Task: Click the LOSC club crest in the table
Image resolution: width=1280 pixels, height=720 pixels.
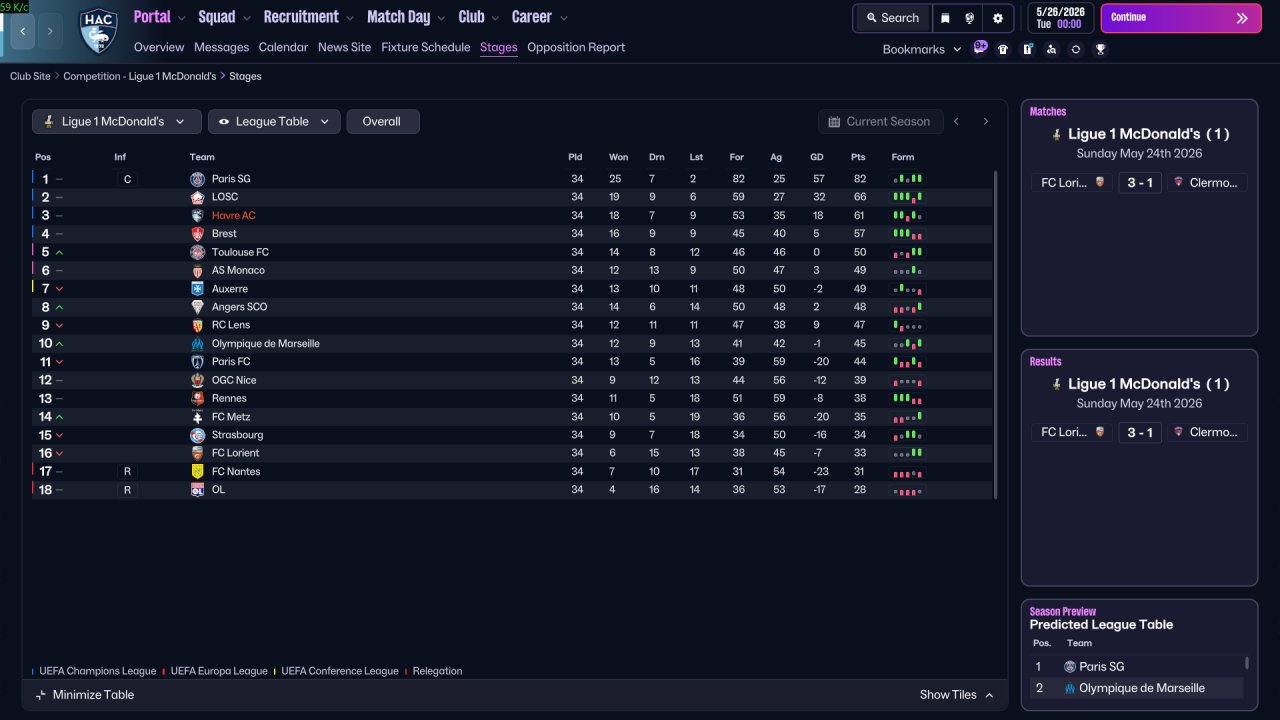Action: (197, 197)
